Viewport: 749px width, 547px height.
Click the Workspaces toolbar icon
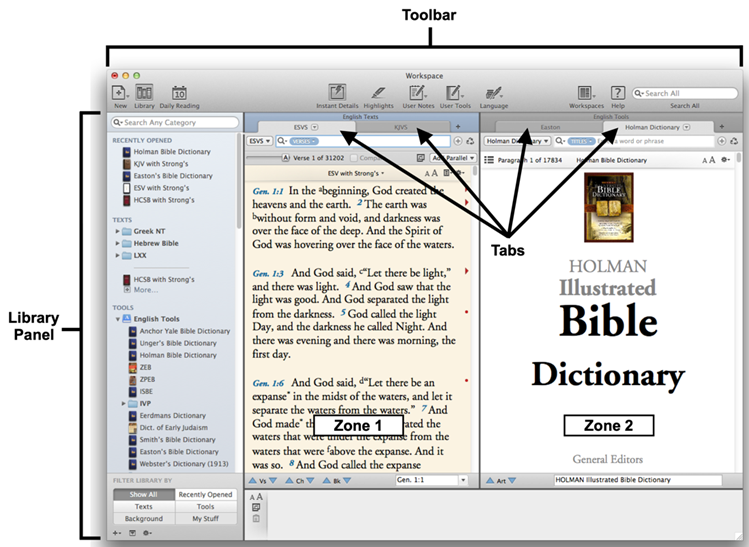tap(586, 92)
